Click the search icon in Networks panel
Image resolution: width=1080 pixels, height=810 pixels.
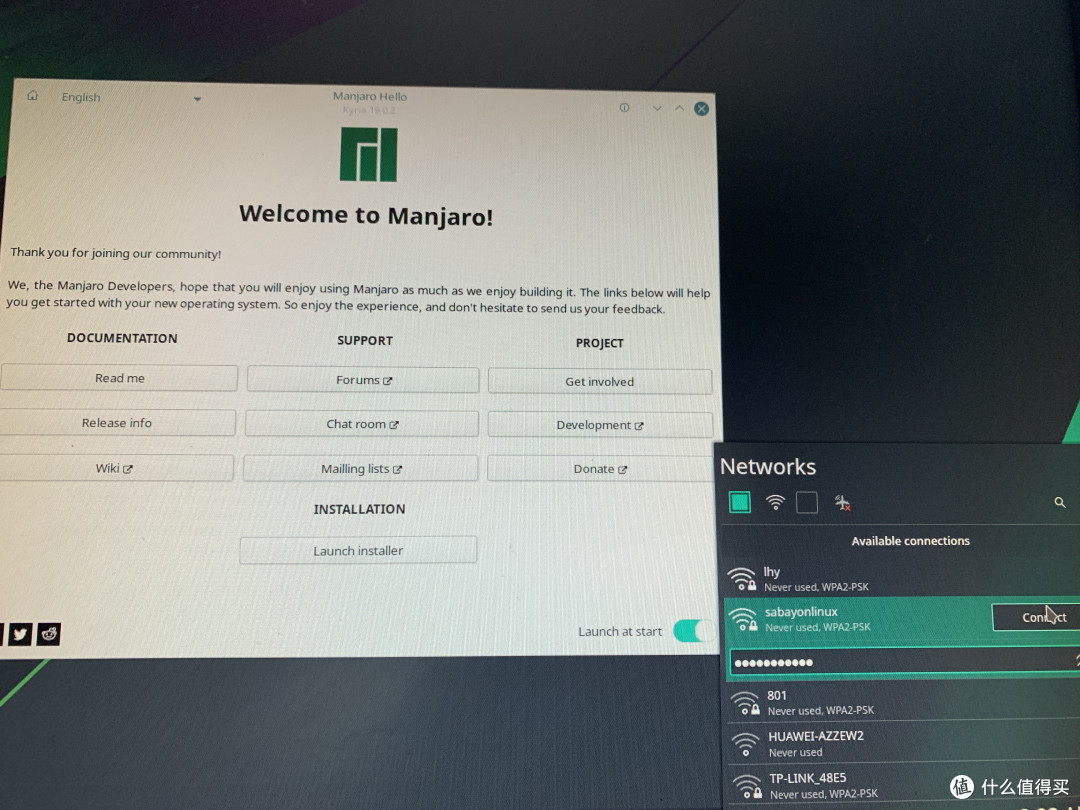[1060, 503]
